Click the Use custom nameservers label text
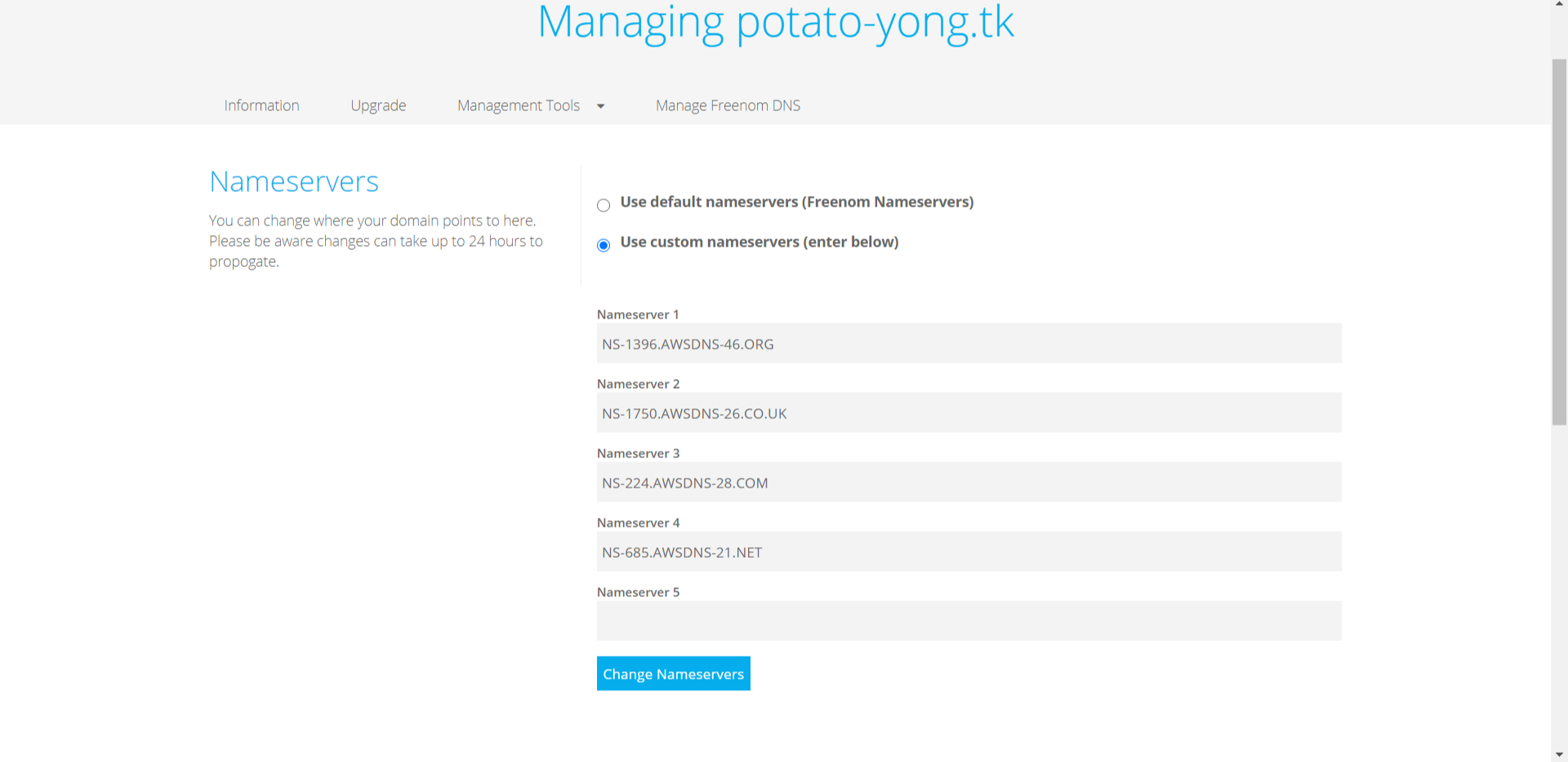 (x=759, y=242)
